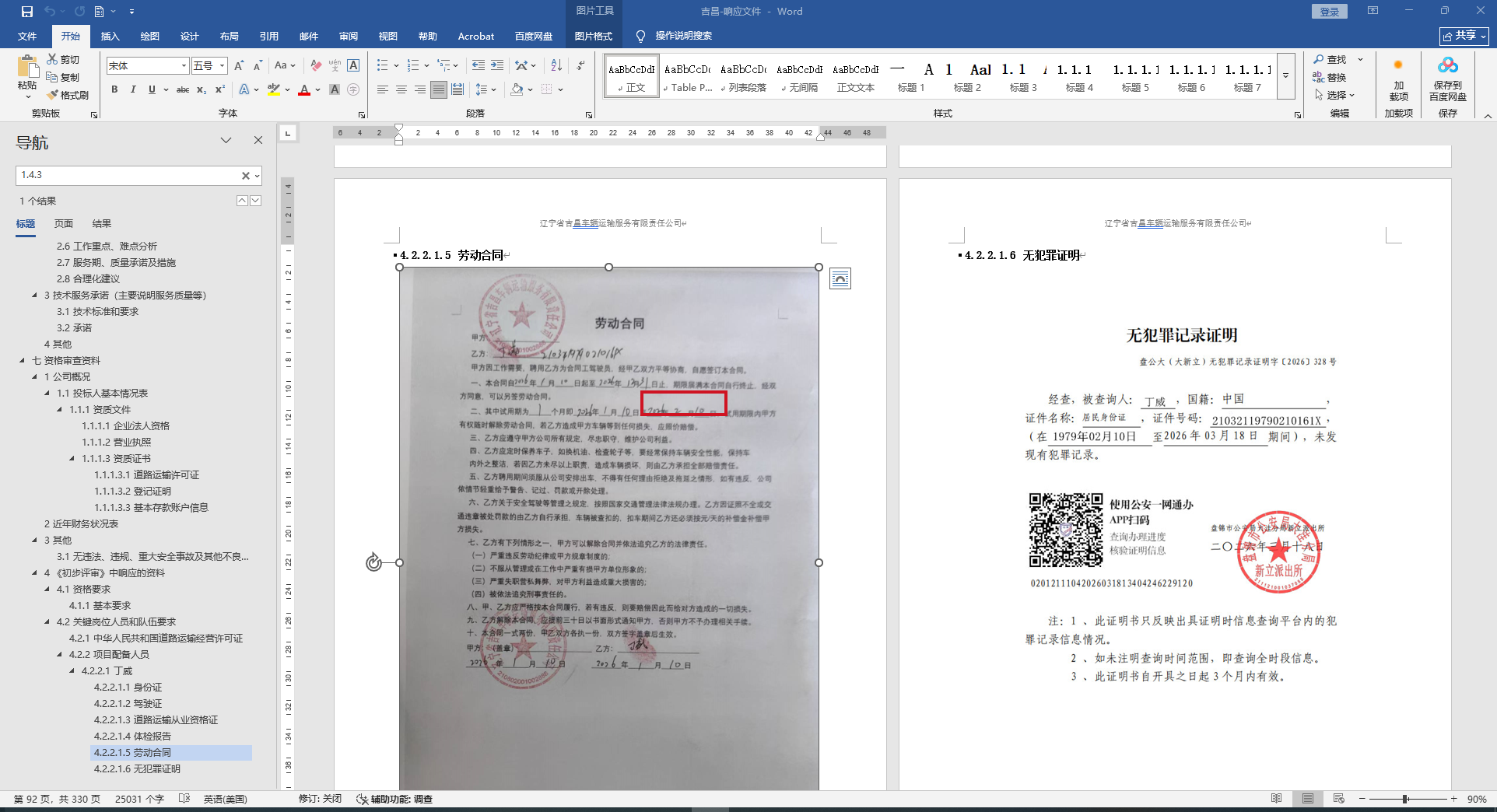
Task: Justify the paragraph text
Action: (439, 89)
